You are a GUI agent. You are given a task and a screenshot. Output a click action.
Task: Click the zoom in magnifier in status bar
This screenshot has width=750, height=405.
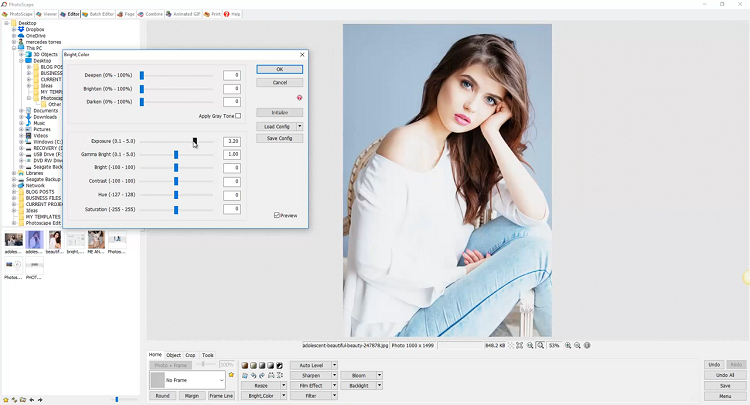[x=568, y=345]
